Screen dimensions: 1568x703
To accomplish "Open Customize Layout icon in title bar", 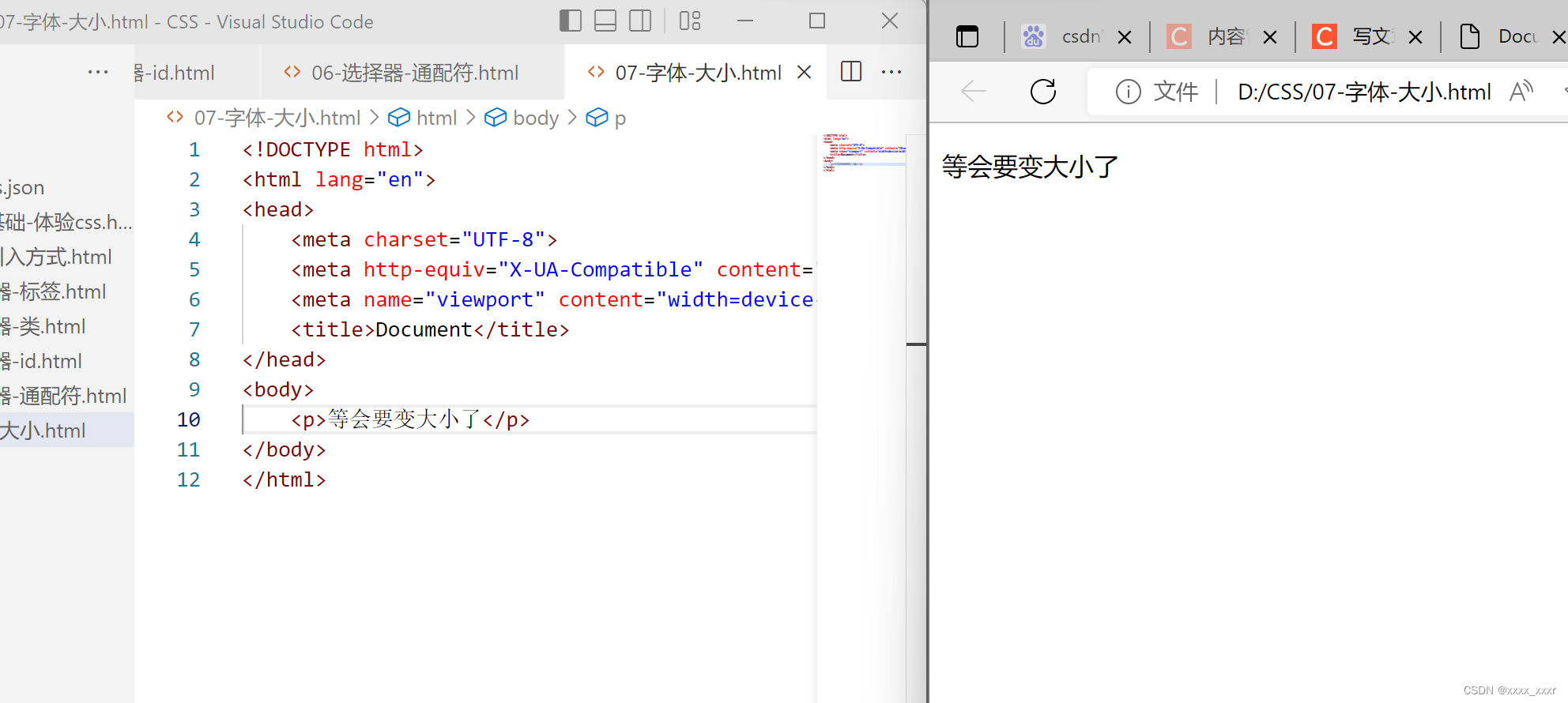I will click(690, 21).
